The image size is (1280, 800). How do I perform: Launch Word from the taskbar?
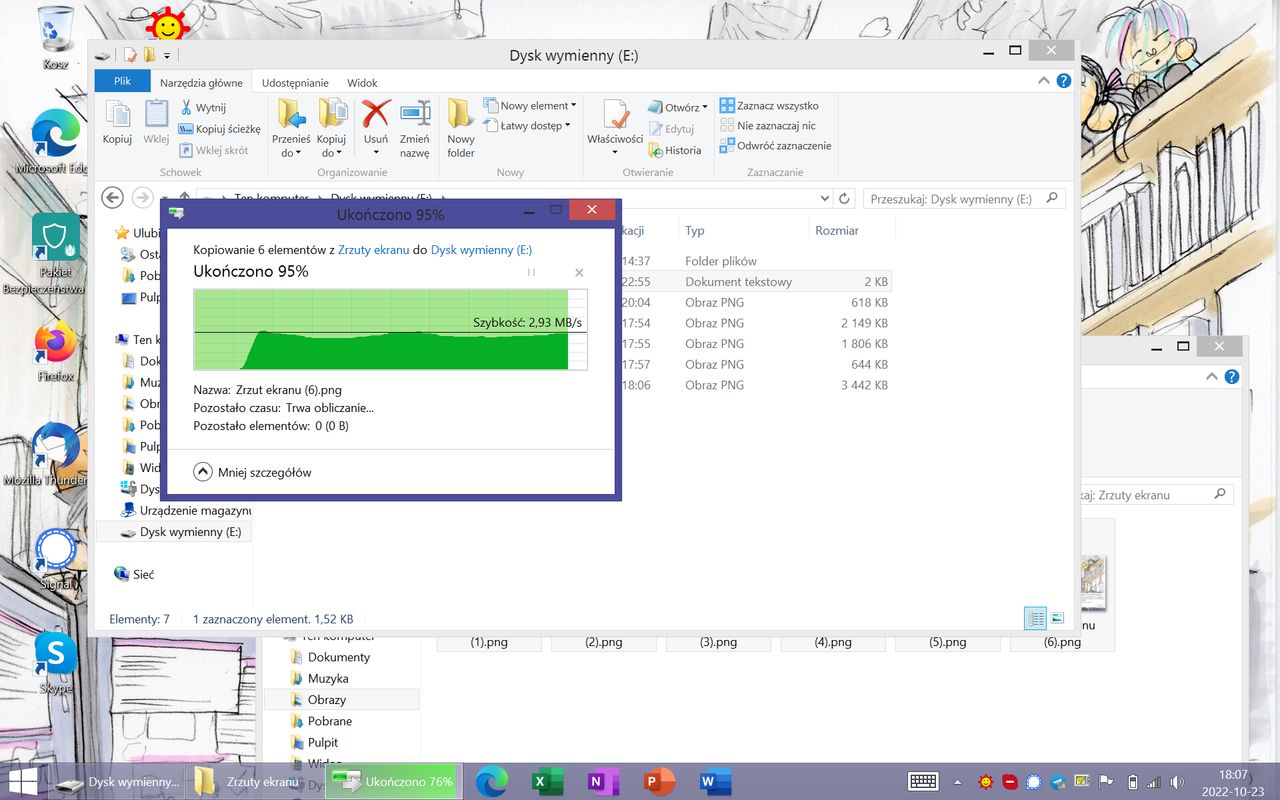(x=715, y=781)
